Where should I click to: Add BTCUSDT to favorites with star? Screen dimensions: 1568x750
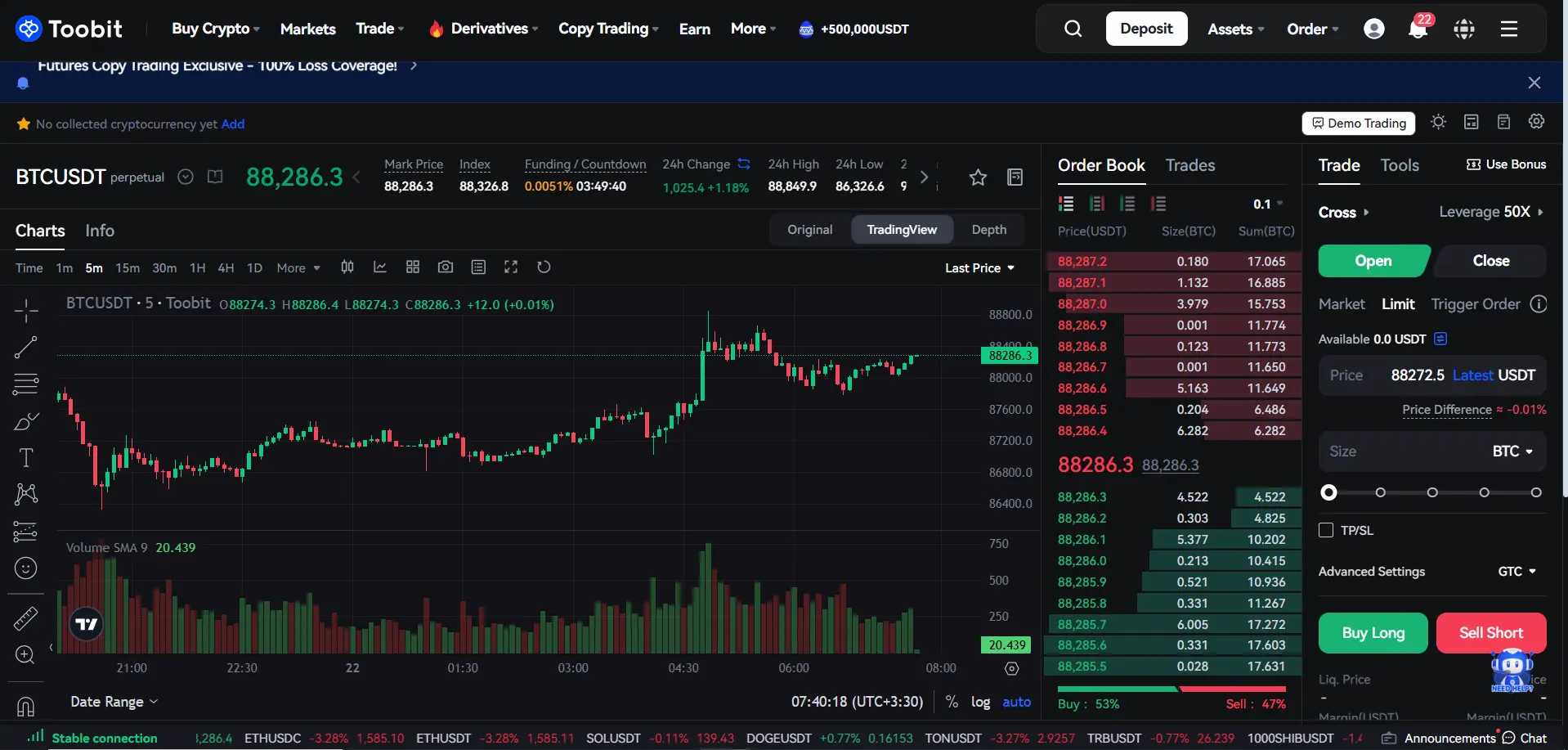[x=978, y=177]
